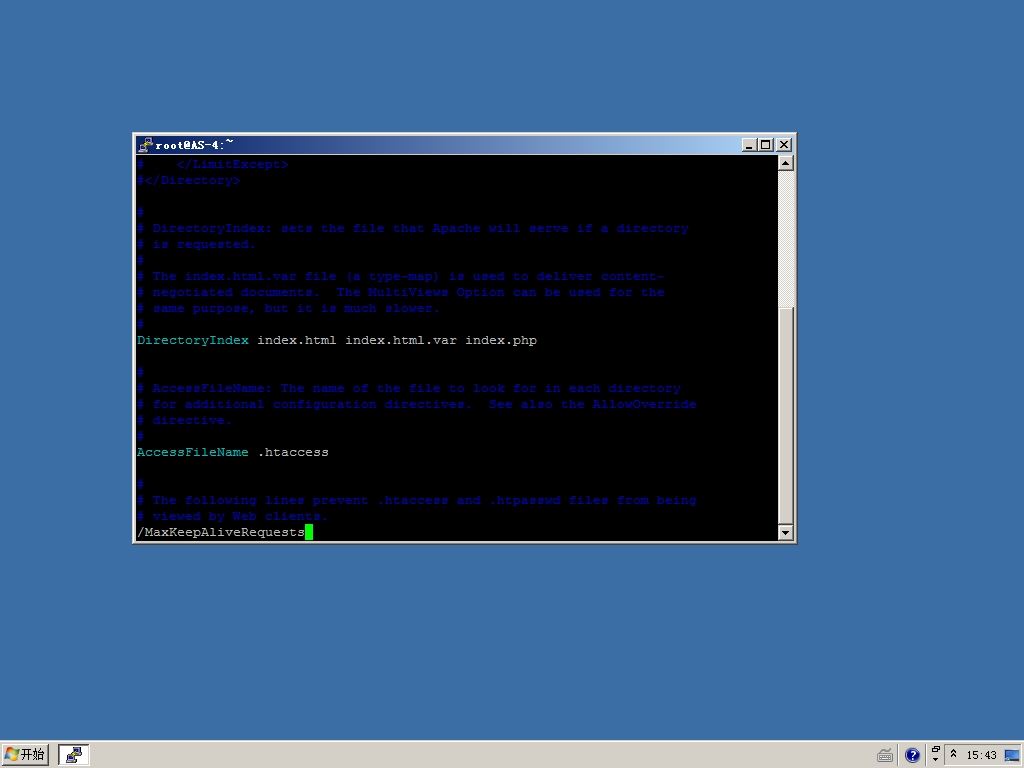
Task: Click index.php in the DirectoryIndex line
Action: [x=501, y=340]
